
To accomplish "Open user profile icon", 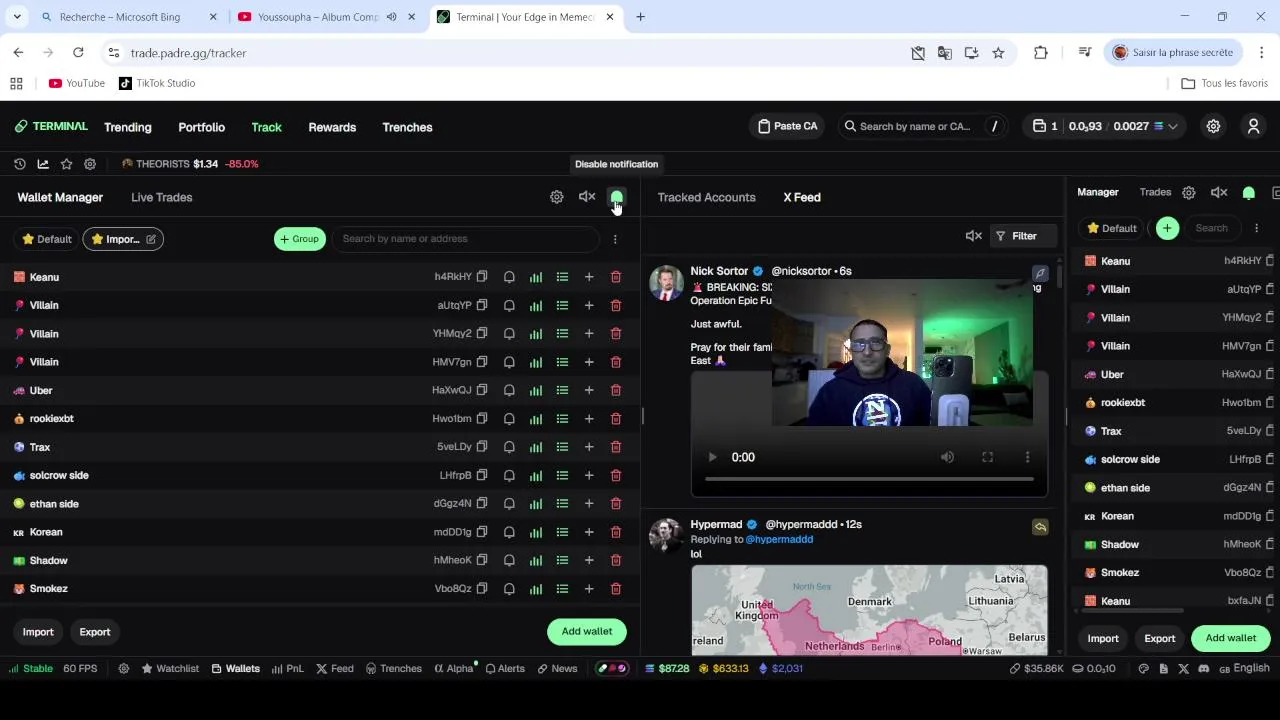I will point(1253,126).
